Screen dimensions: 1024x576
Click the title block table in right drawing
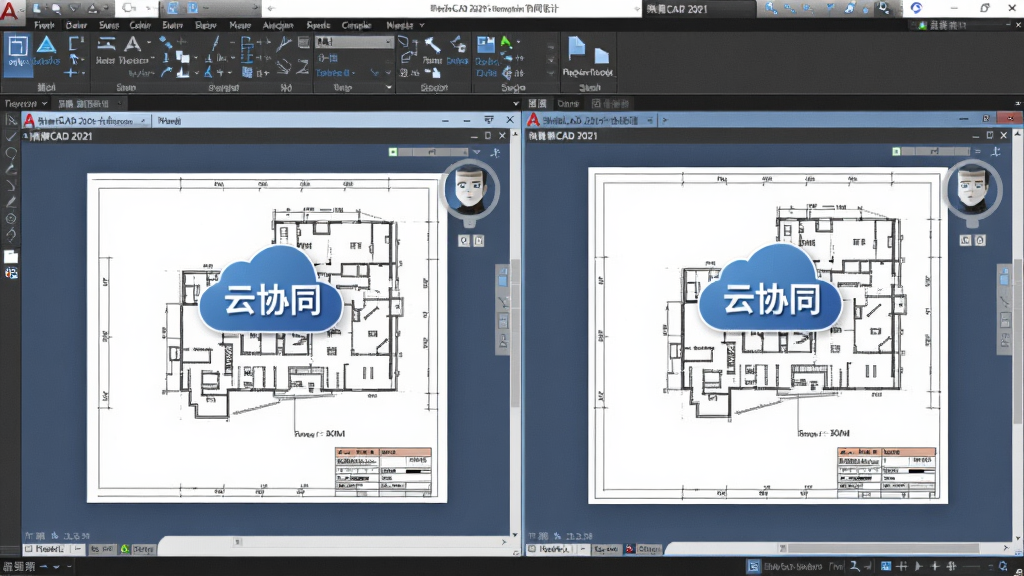click(886, 472)
